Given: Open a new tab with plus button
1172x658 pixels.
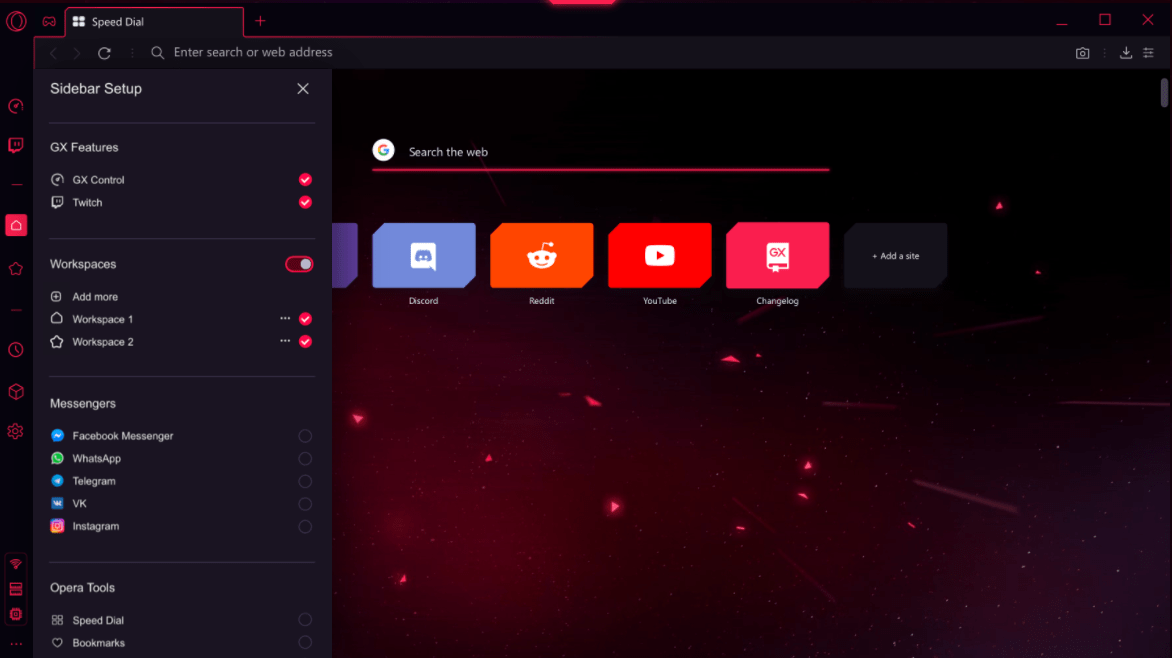Looking at the screenshot, I should [261, 21].
